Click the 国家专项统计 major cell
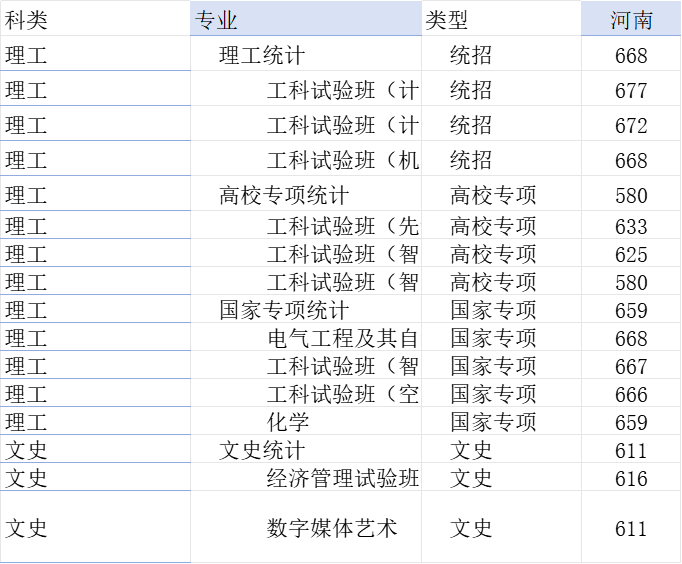The height and width of the screenshot is (564, 682). [x=284, y=310]
